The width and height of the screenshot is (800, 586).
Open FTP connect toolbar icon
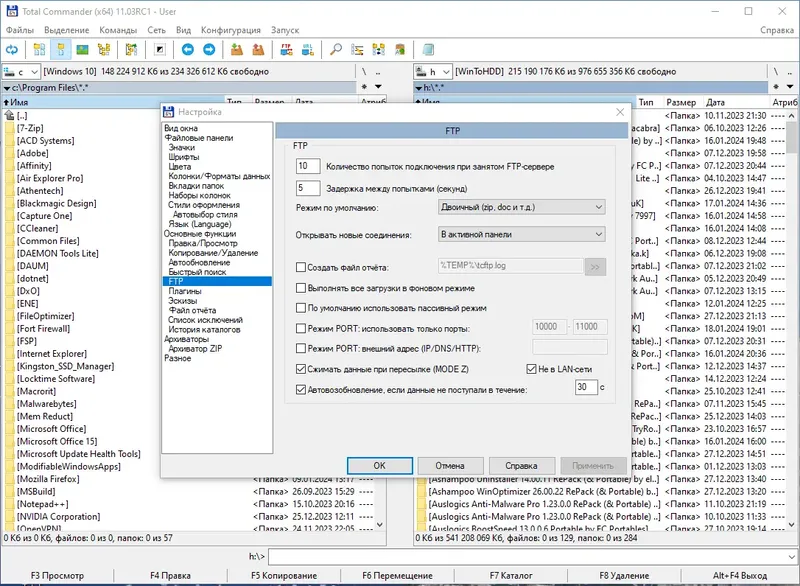click(286, 49)
